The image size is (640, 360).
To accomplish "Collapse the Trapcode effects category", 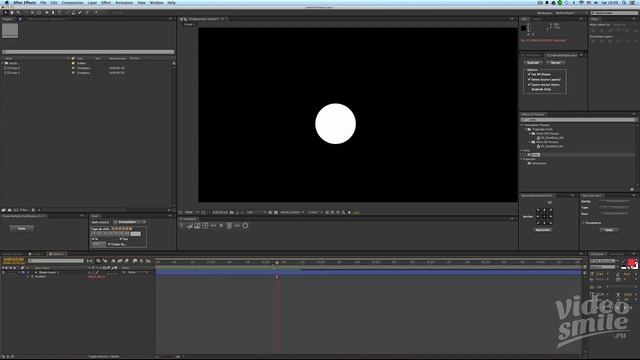I will [x=522, y=159].
